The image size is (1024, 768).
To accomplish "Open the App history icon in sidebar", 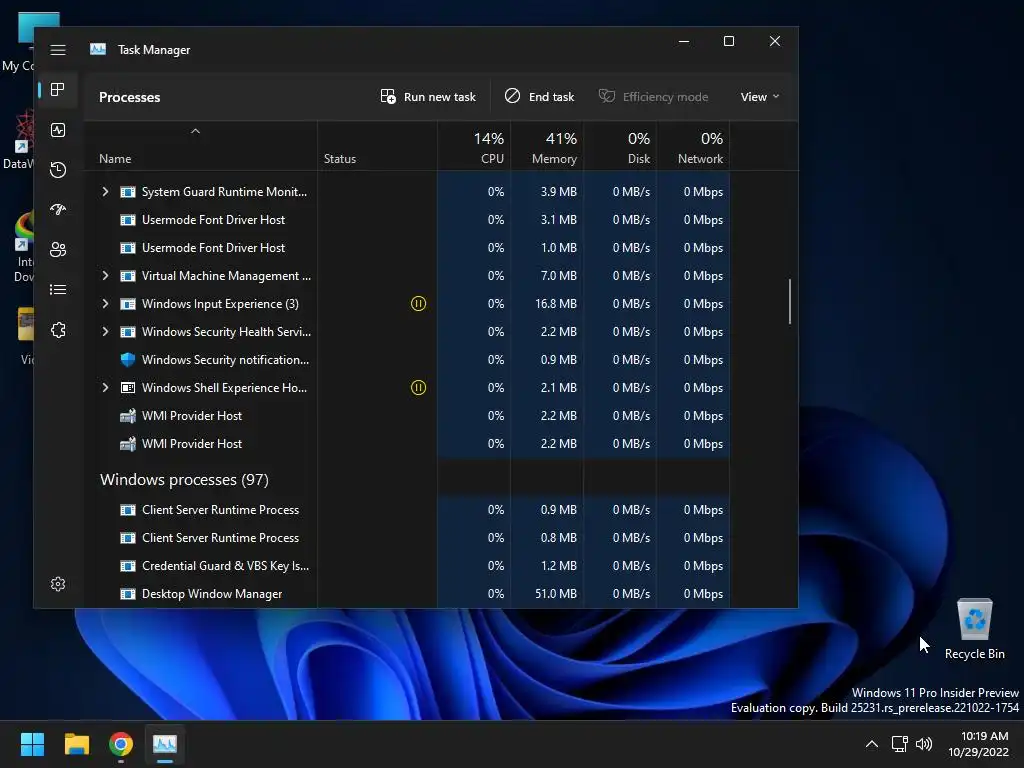I will coord(57,170).
